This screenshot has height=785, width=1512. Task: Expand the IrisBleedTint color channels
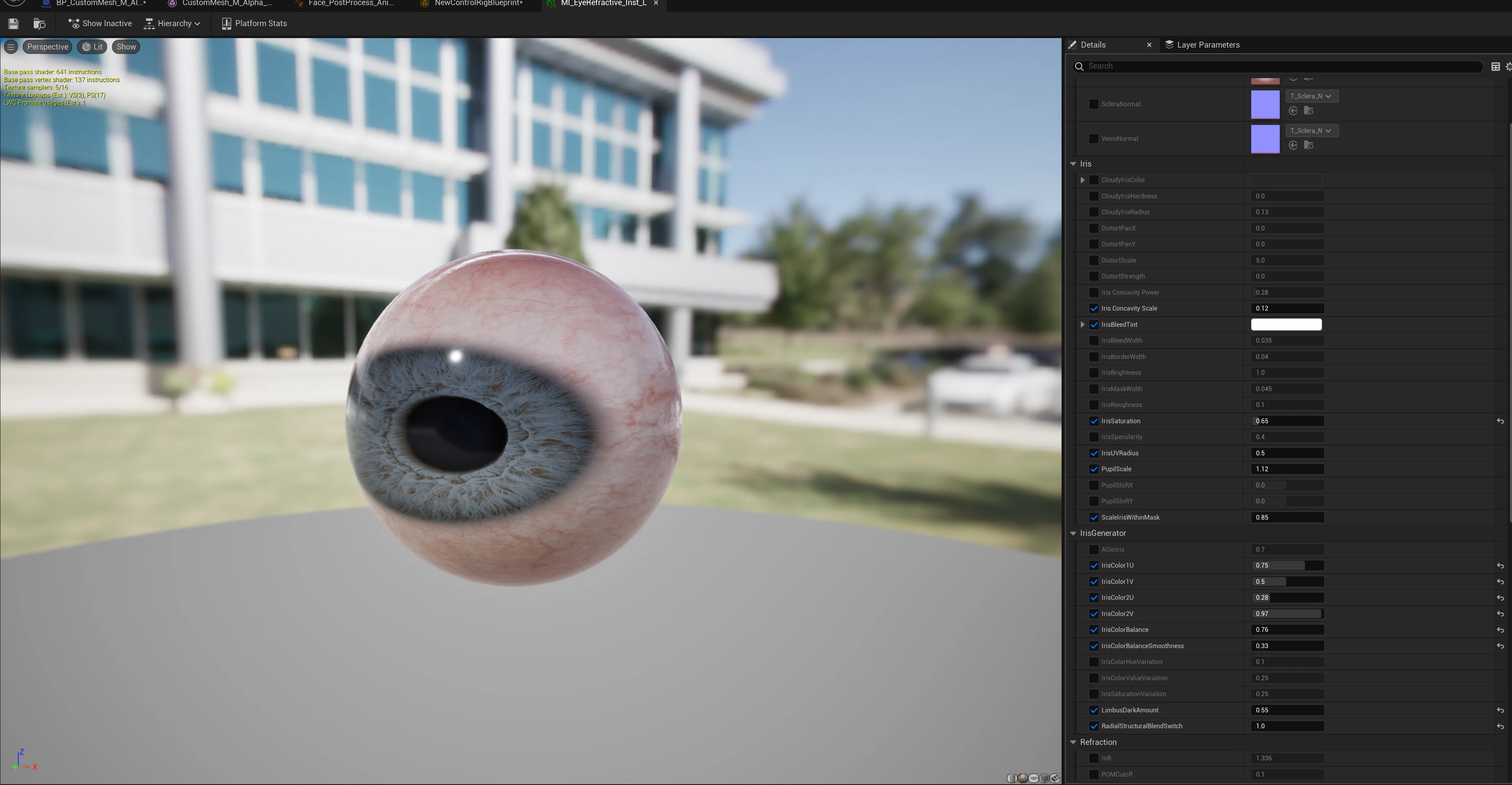click(x=1082, y=325)
